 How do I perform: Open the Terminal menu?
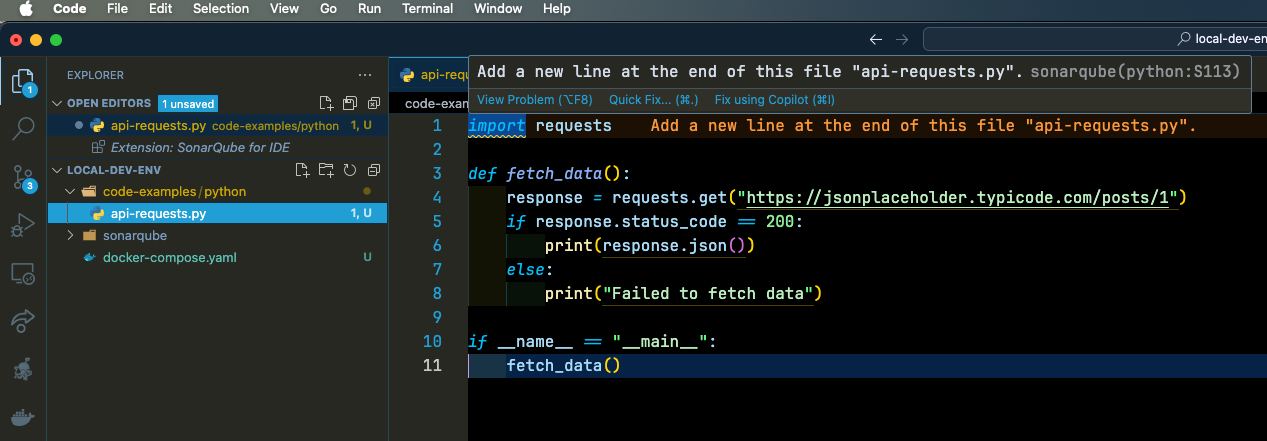pos(428,9)
